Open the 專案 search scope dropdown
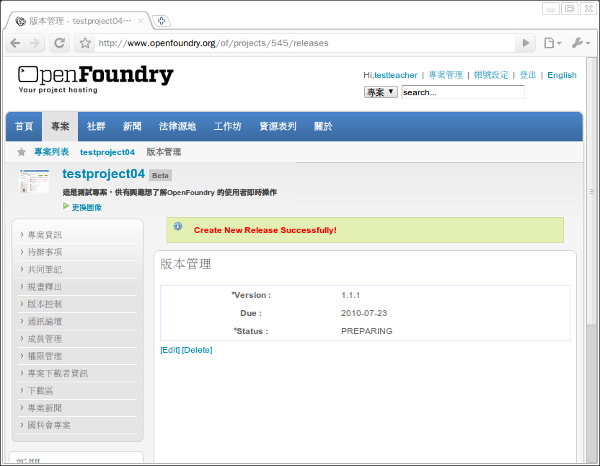 (x=380, y=92)
